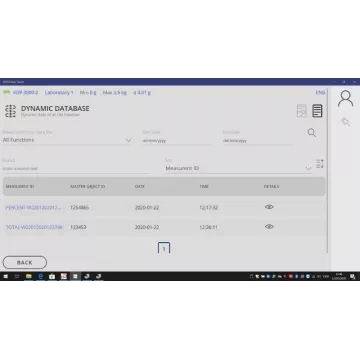Open the report list document icon

pos(317,111)
